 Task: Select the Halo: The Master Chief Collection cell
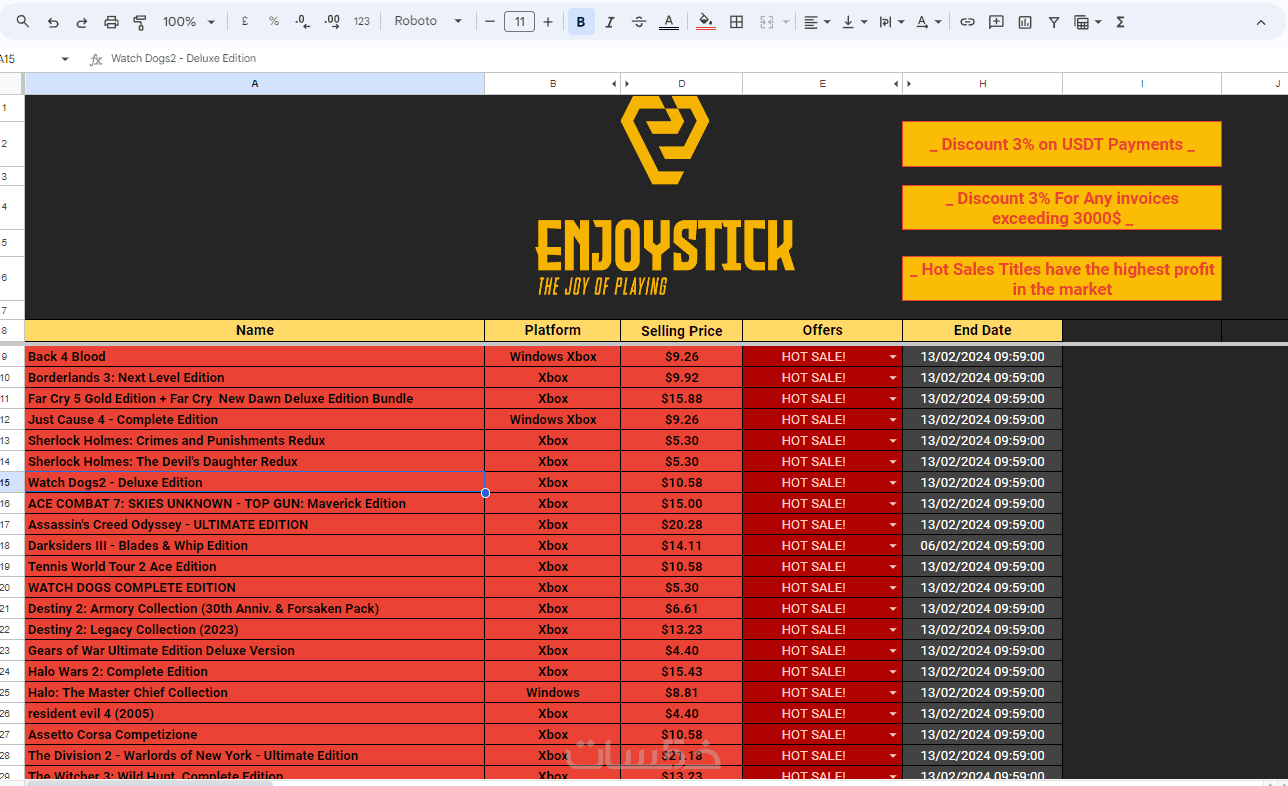[x=255, y=693]
